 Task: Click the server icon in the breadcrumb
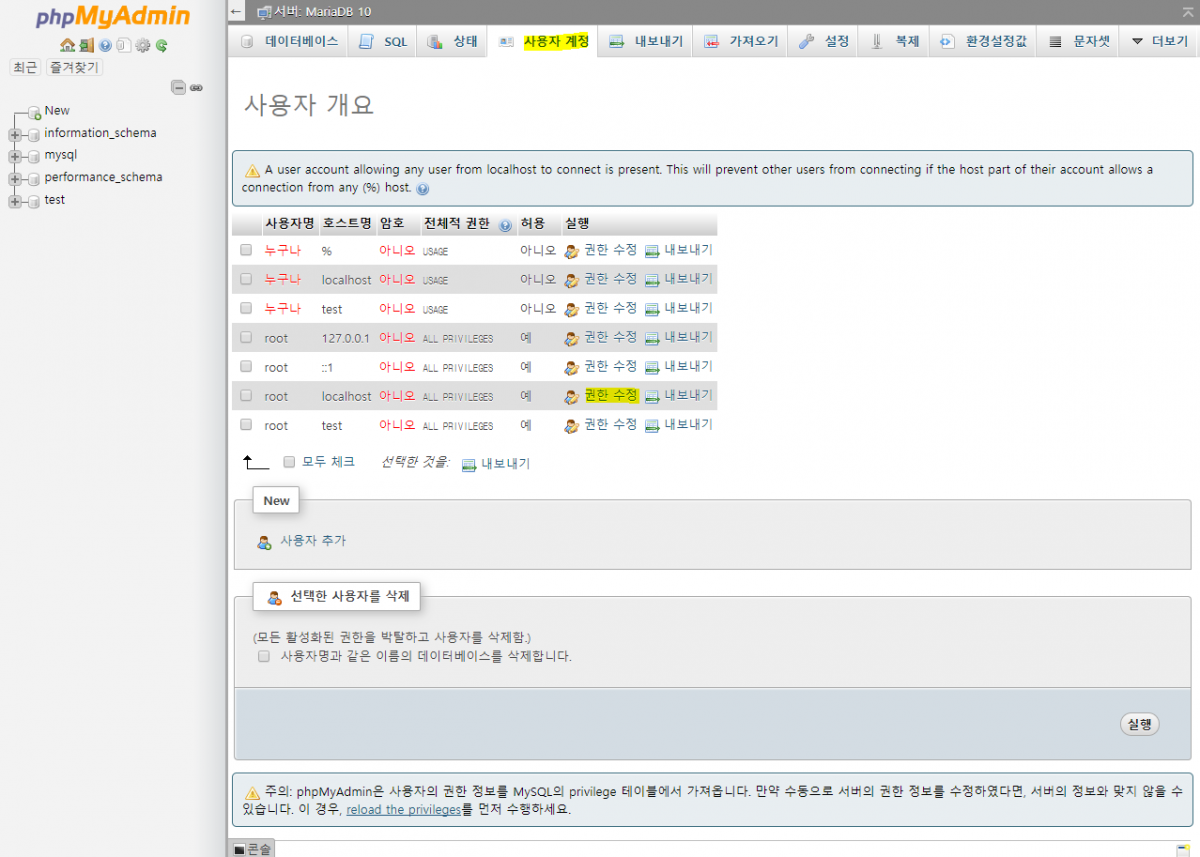coord(264,12)
